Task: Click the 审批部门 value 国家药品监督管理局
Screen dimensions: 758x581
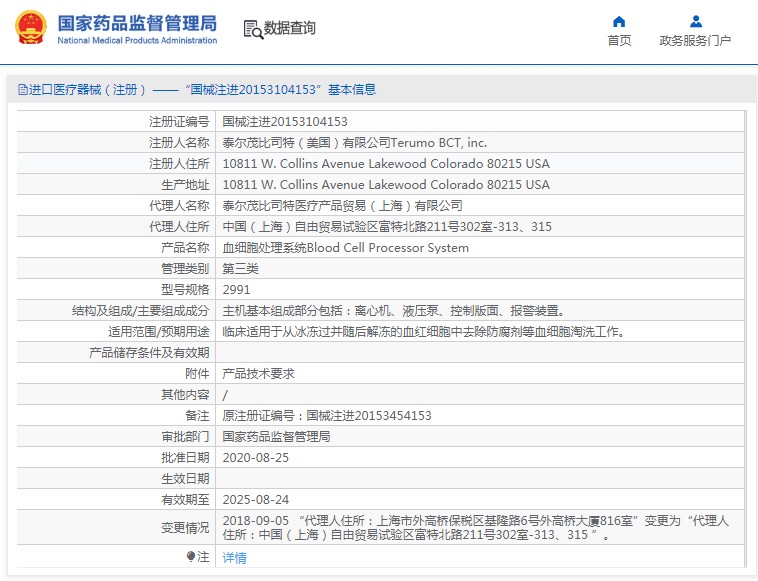Action: tap(276, 437)
